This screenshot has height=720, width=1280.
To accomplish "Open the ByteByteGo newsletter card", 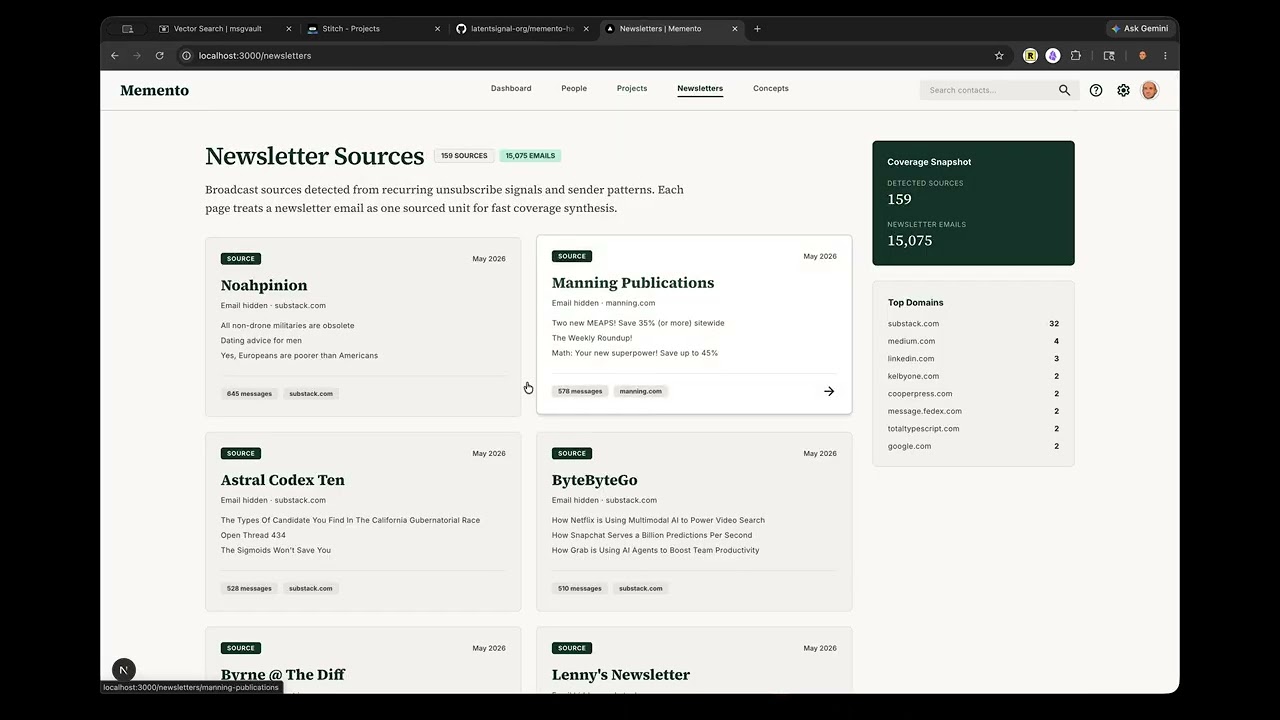I will (694, 521).
